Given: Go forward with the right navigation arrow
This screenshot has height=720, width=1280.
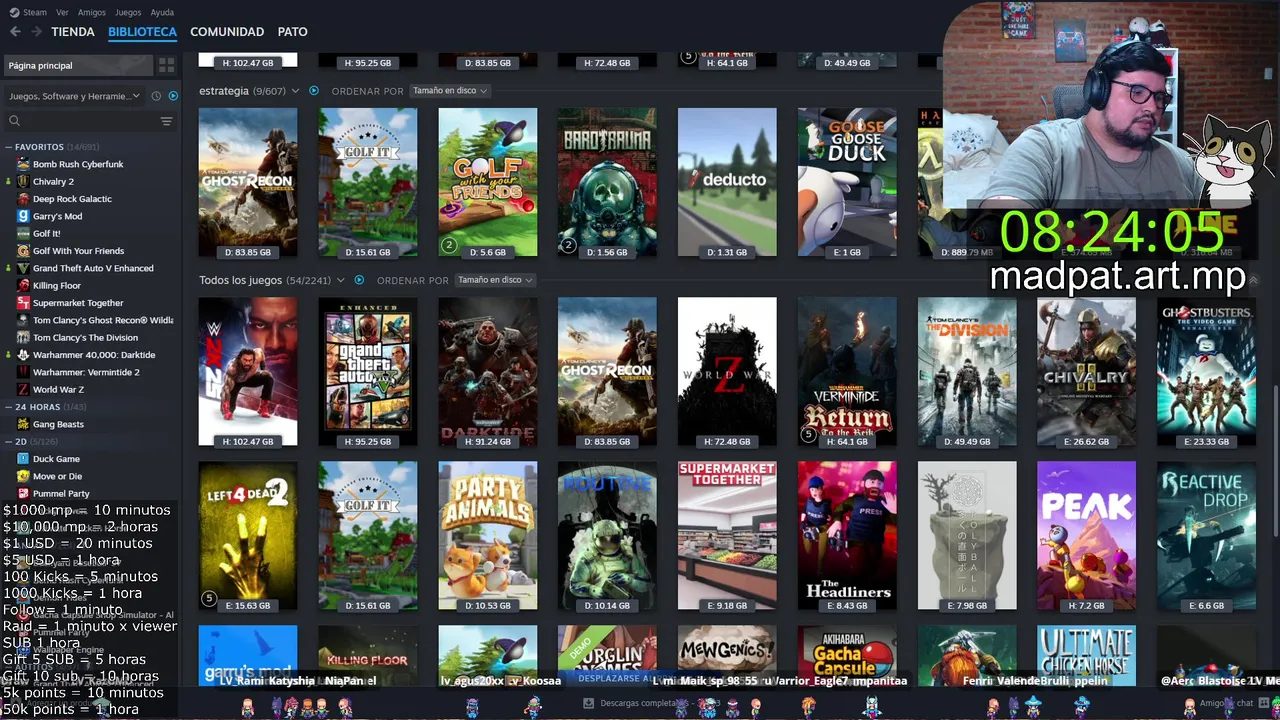Looking at the screenshot, I should 36,32.
